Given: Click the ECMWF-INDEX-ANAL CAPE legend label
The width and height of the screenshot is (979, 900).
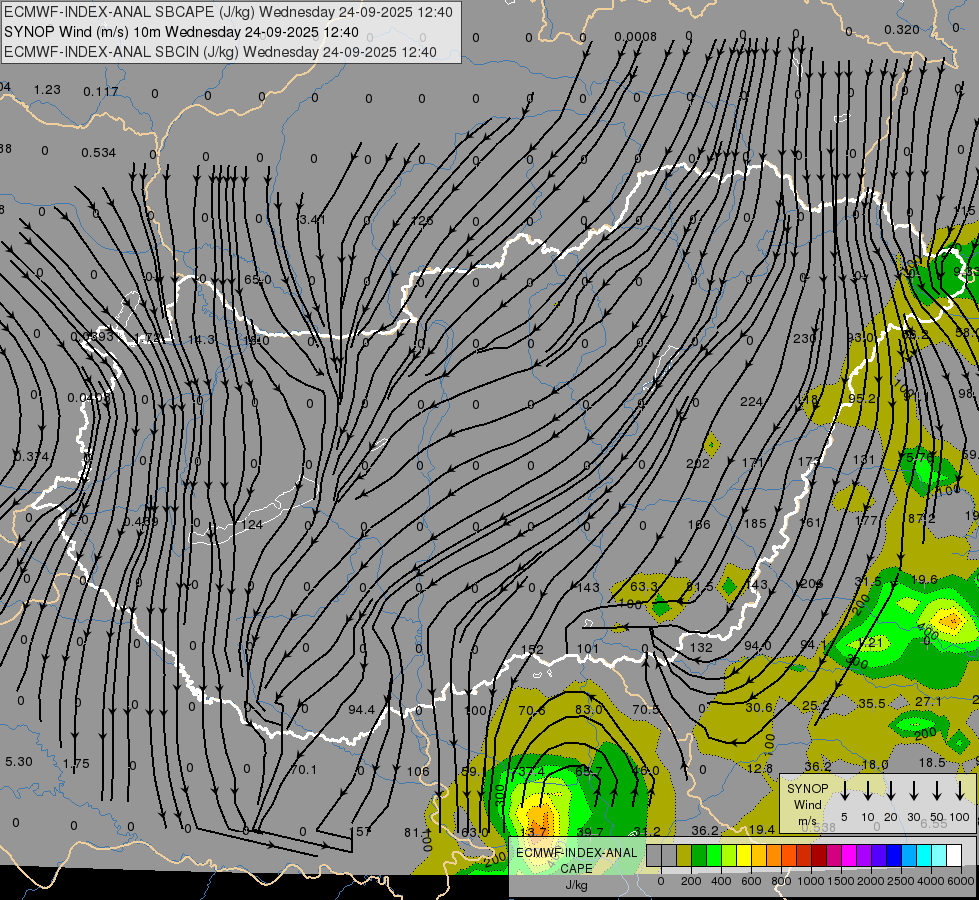Looking at the screenshot, I should point(576,861).
